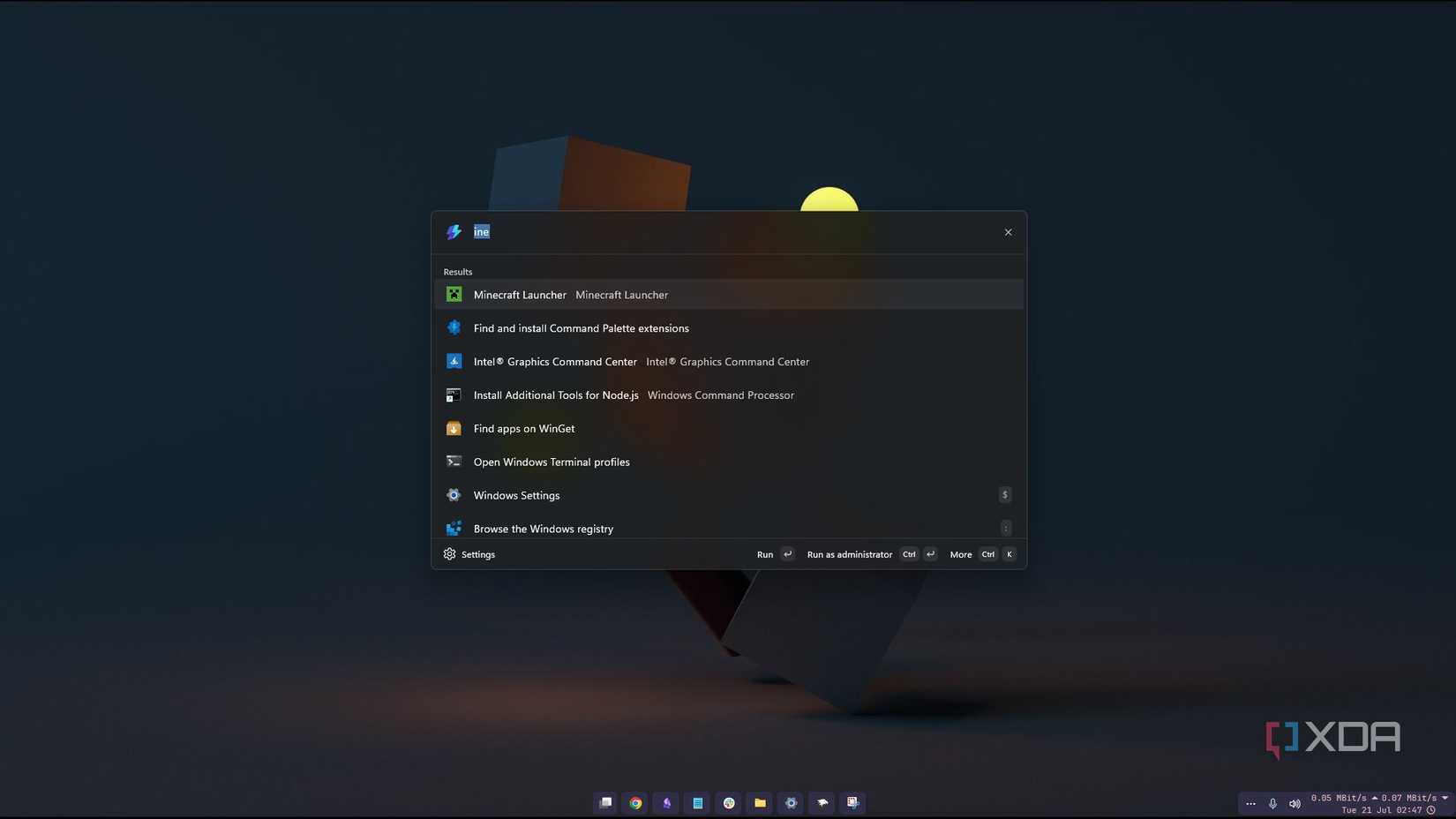Select the Minecraft Launcher result
This screenshot has width=1456, height=819.
tap(729, 295)
